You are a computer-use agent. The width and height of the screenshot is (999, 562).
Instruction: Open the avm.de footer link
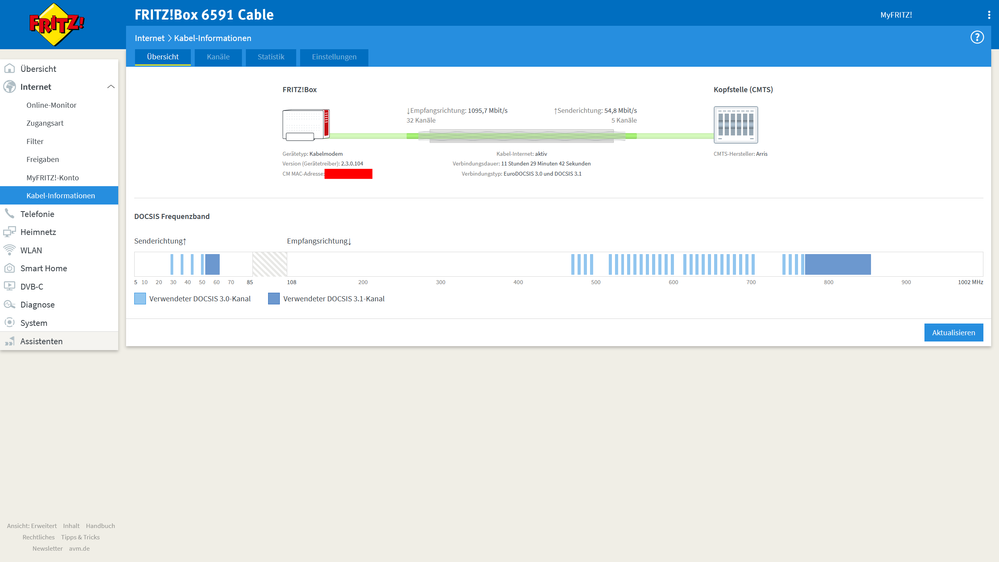[80, 549]
